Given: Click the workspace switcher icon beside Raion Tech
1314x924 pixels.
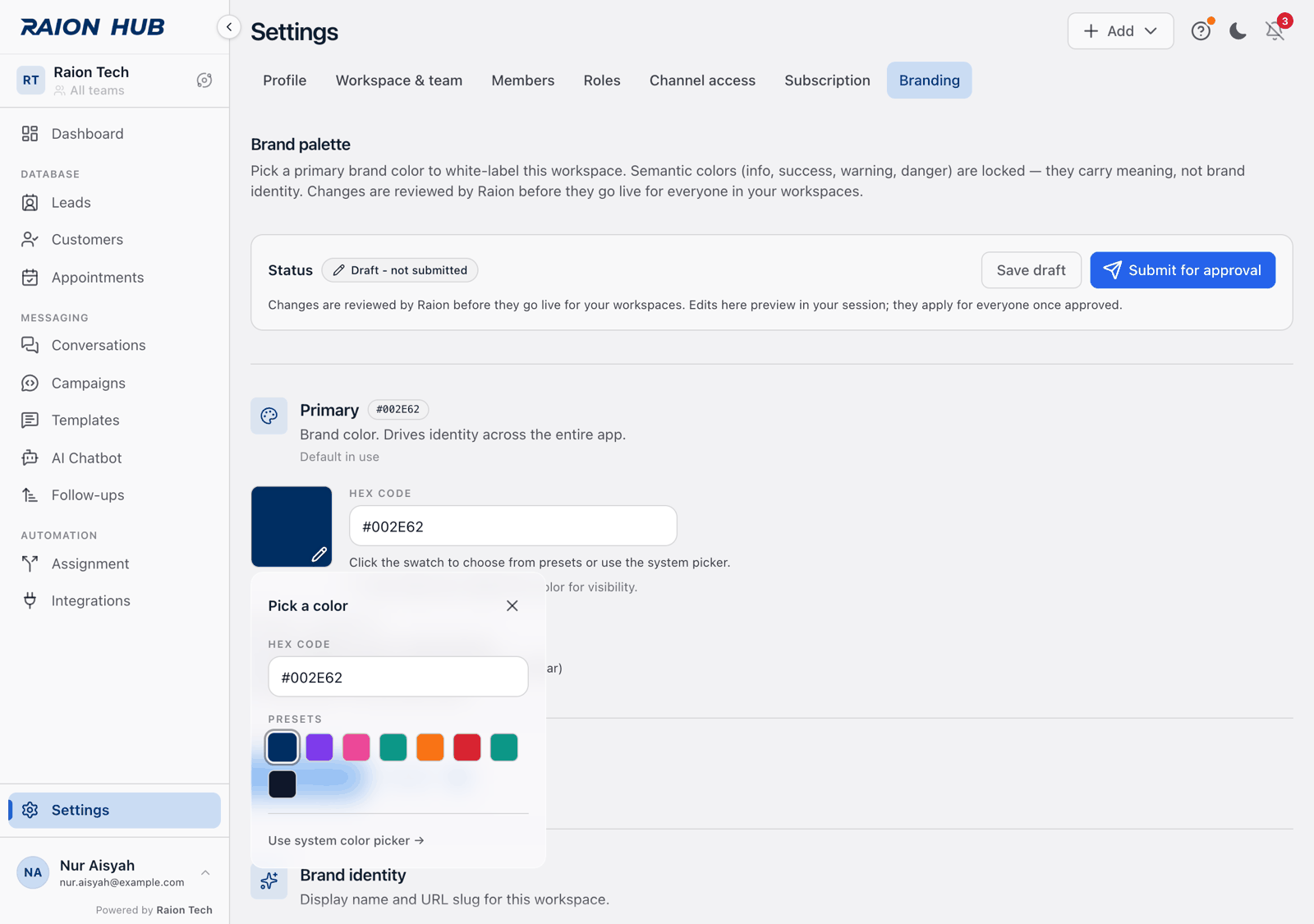Looking at the screenshot, I should [x=204, y=80].
